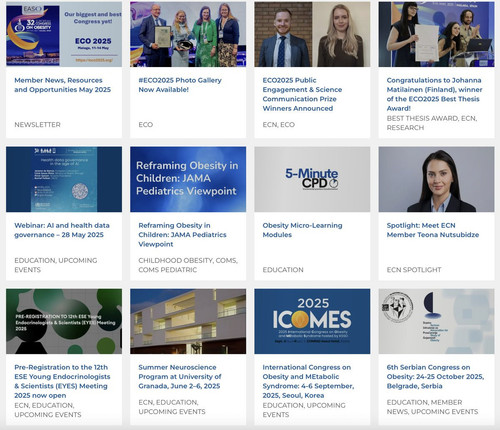Open Teona Nutsubidze portrait thumbnail
Image resolution: width=500 pixels, height=430 pixels.
tap(436, 179)
